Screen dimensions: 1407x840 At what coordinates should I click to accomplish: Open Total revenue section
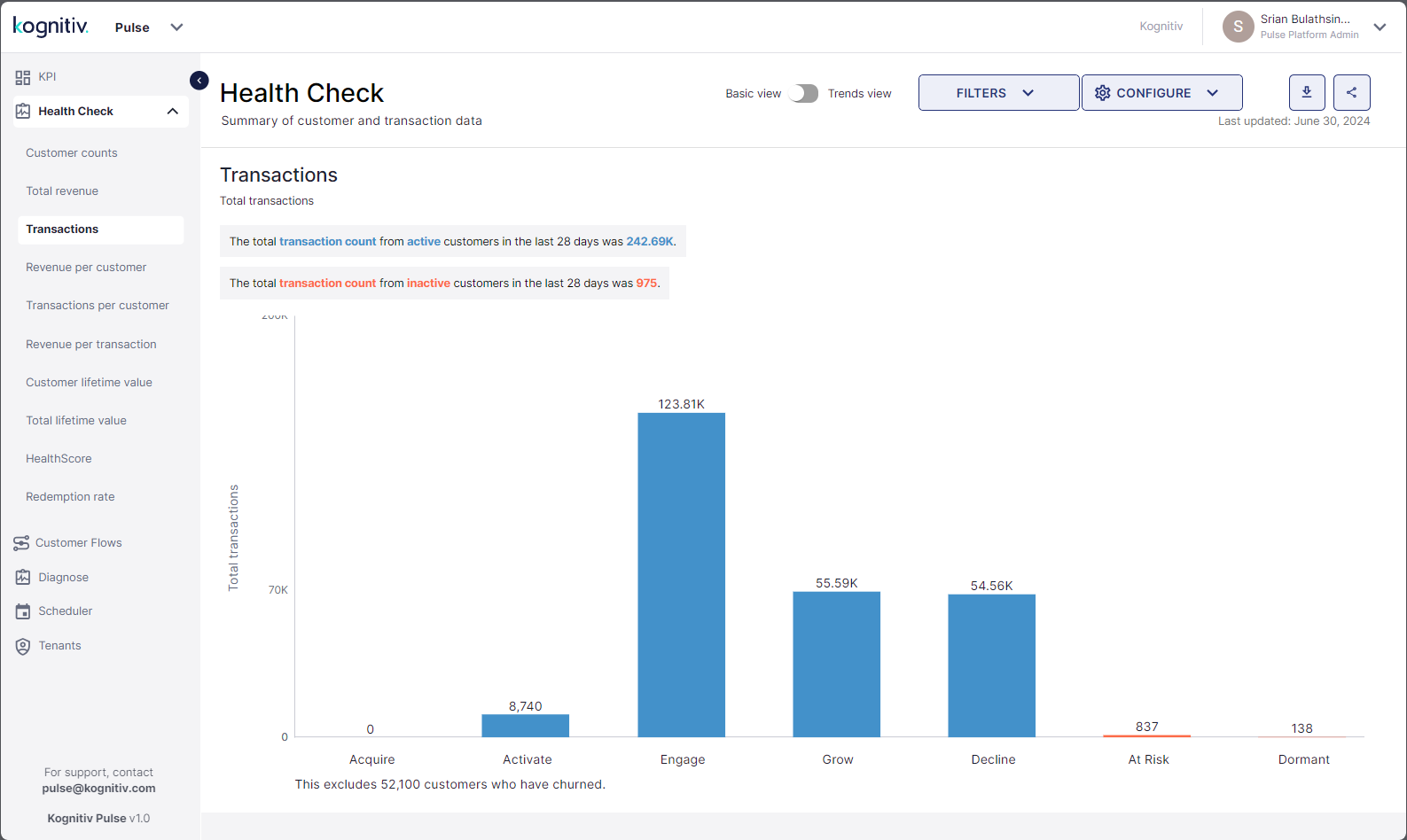pyautogui.click(x=62, y=191)
